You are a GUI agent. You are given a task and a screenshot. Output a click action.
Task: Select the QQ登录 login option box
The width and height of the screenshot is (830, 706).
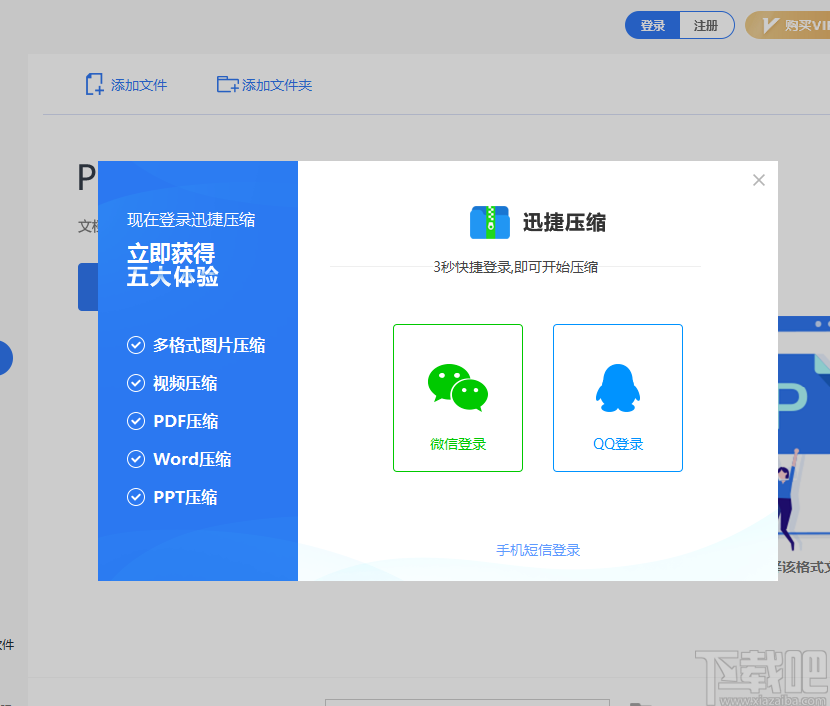[x=617, y=397]
